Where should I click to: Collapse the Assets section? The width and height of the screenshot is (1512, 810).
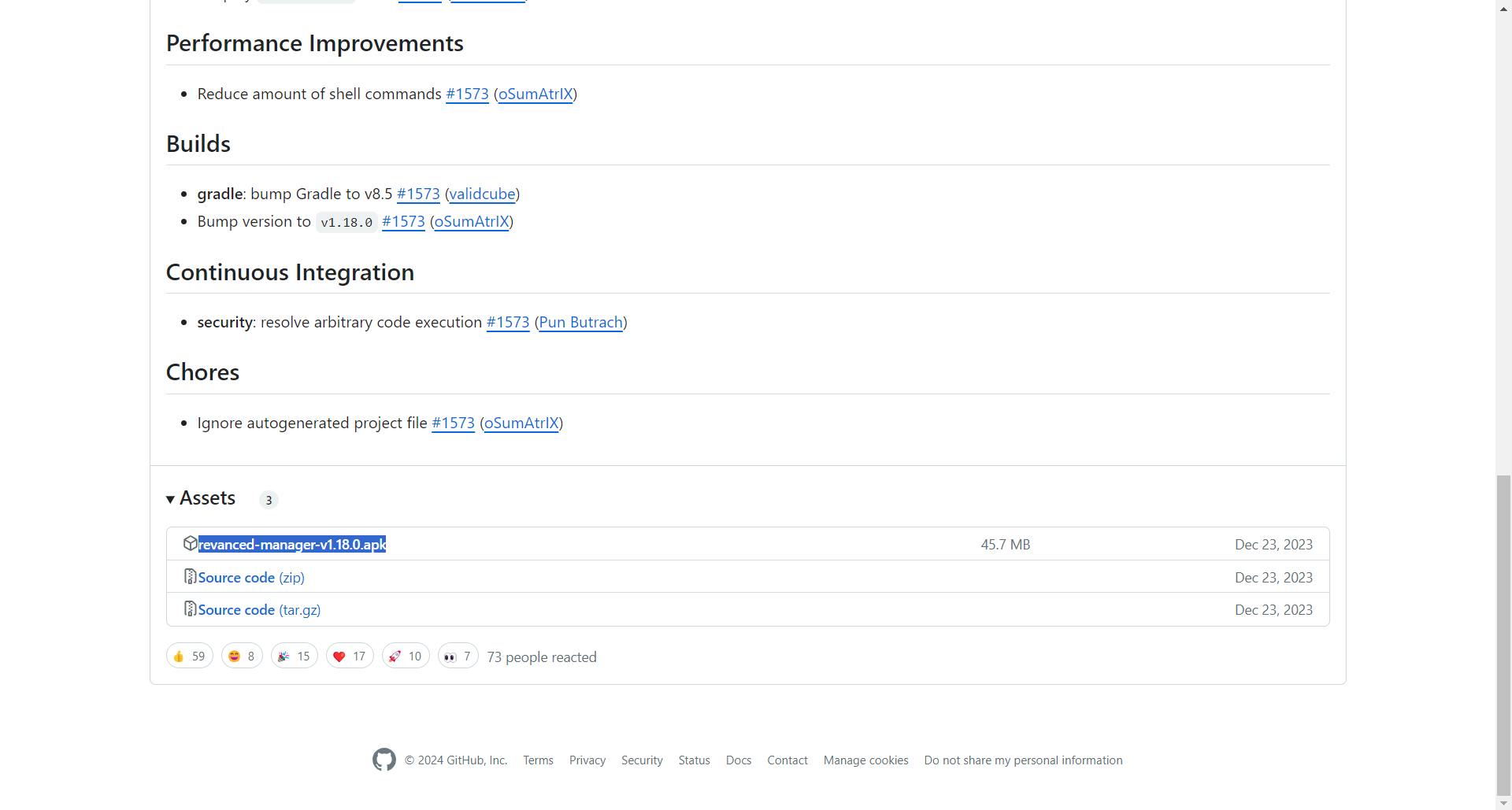click(201, 498)
